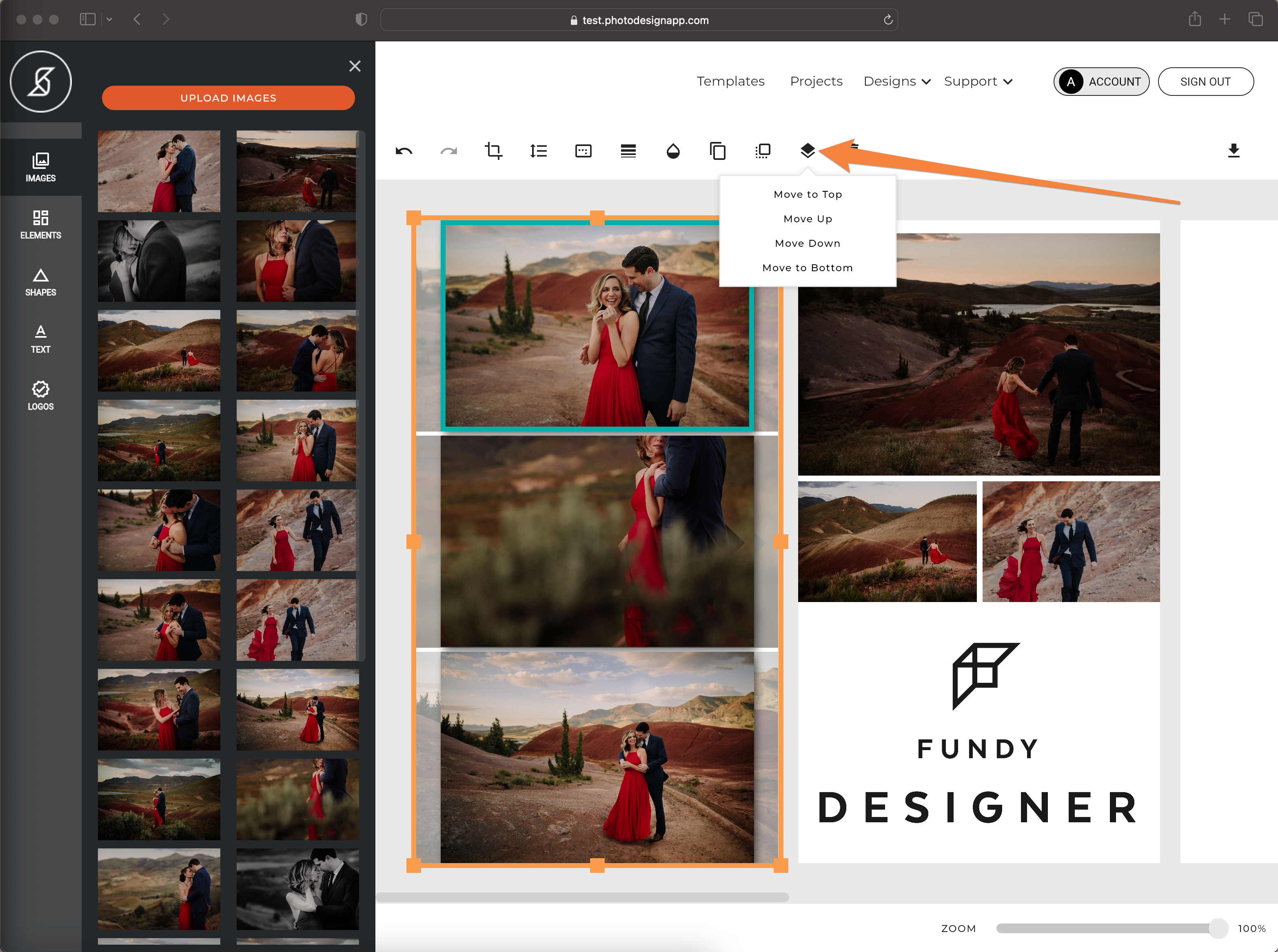The width and height of the screenshot is (1278, 952).
Task: Click the horizontal lines stroke icon
Action: (628, 151)
